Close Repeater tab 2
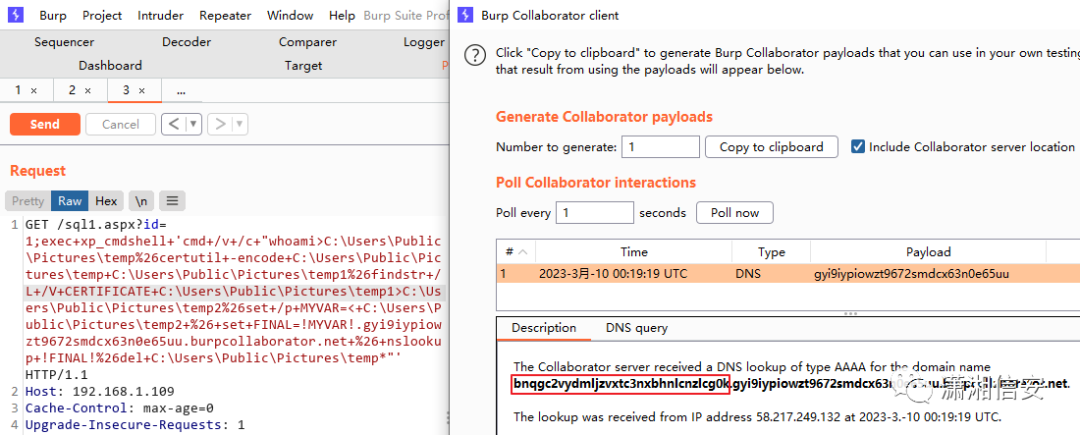Viewport: 1080px width, 435px height. (x=87, y=90)
